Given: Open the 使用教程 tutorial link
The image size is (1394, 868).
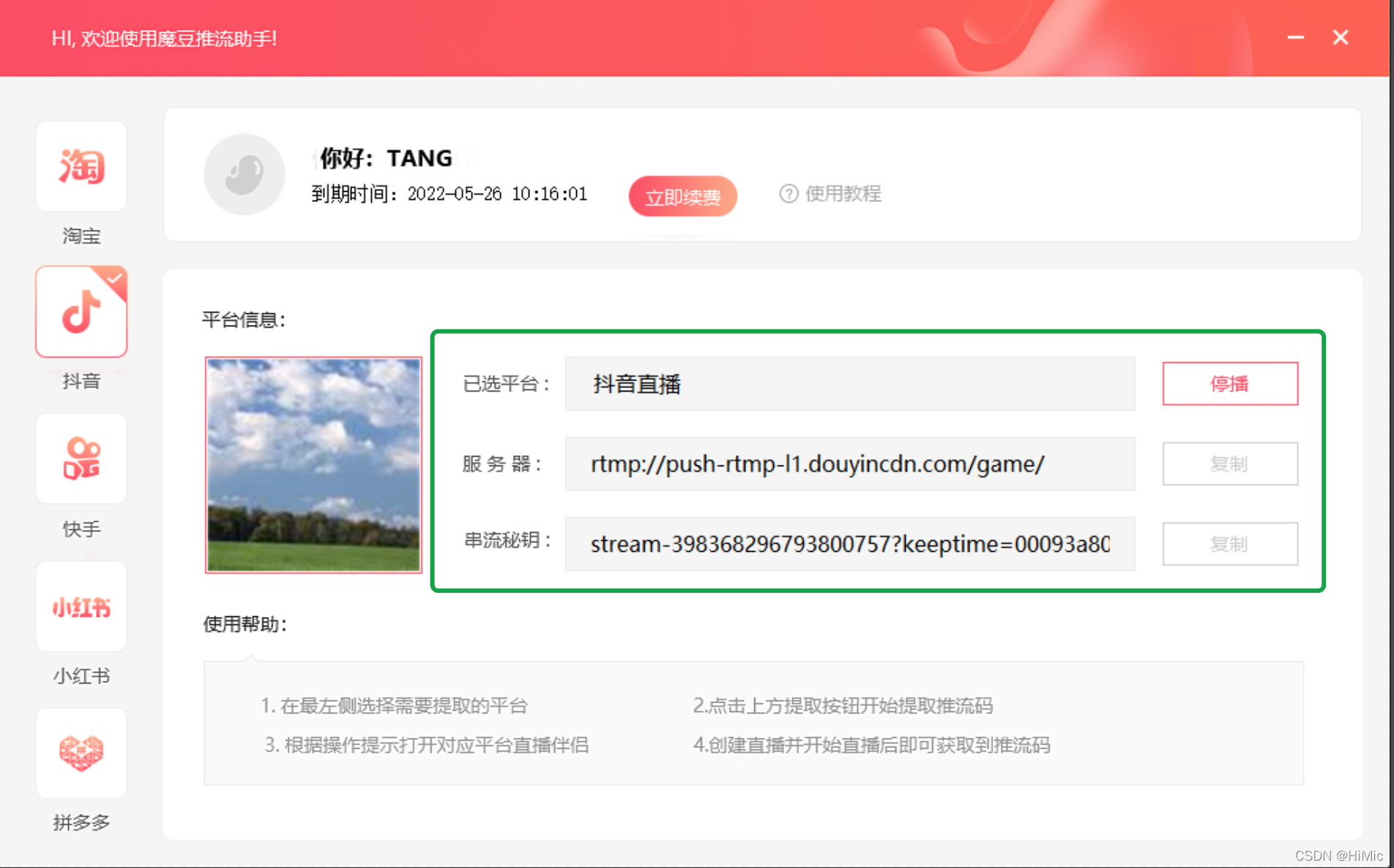Looking at the screenshot, I should (x=843, y=194).
